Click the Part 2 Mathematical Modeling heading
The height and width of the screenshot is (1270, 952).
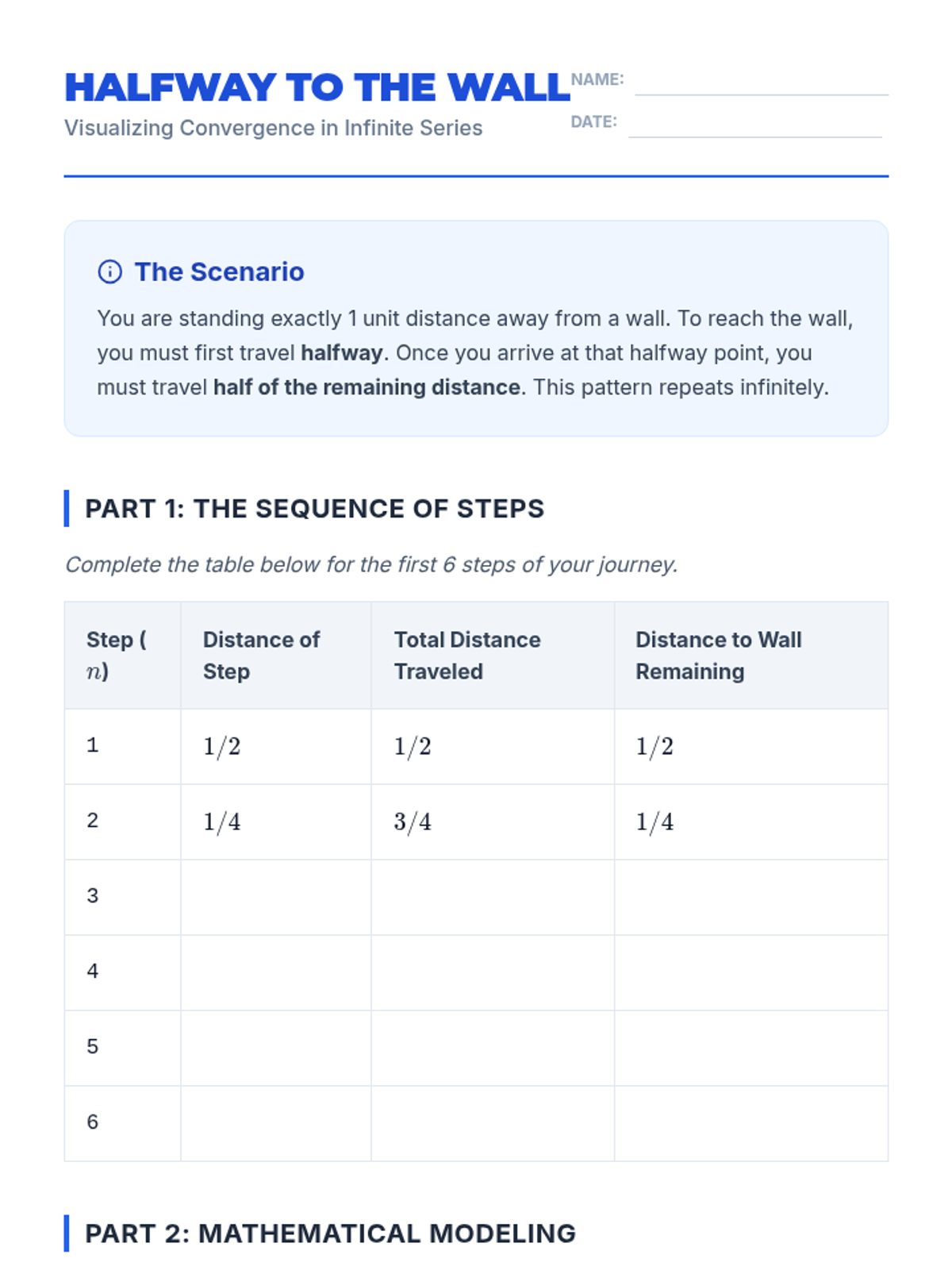pyautogui.click(x=330, y=1233)
